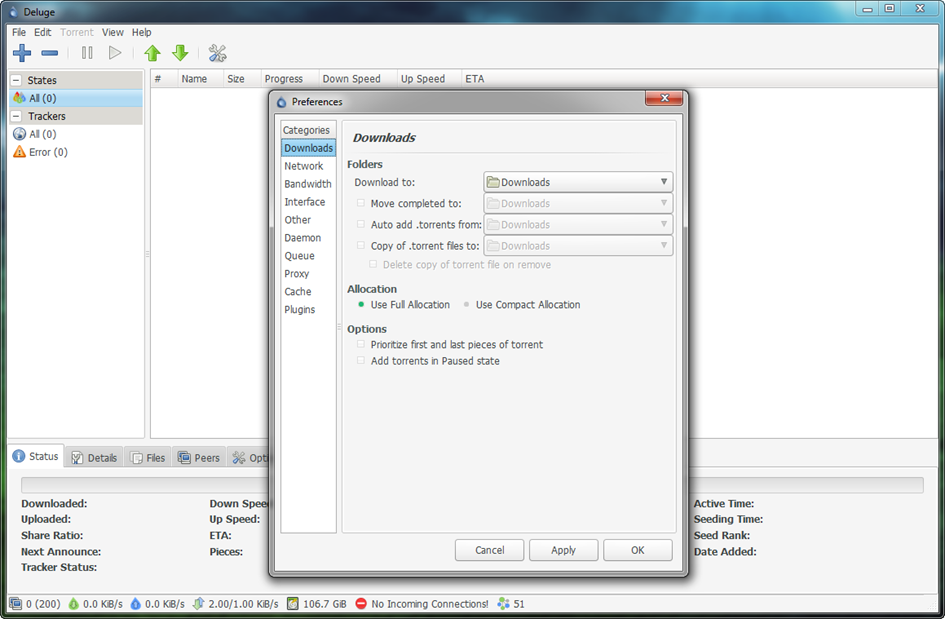Click the free disk space status icon
The height and width of the screenshot is (619, 945).
pos(293,603)
